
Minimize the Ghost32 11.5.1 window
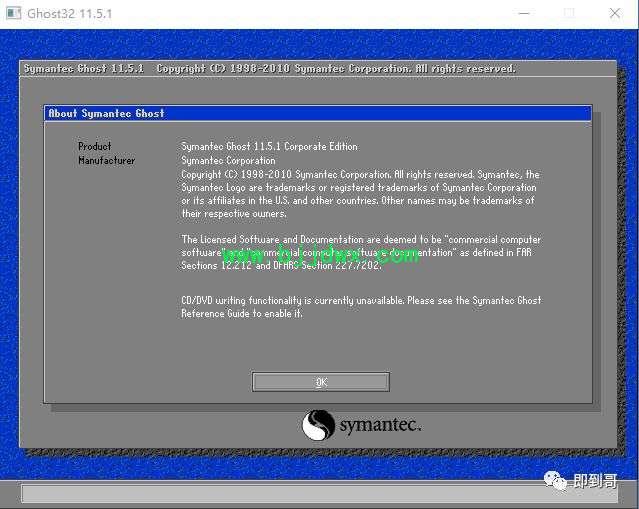[x=524, y=13]
